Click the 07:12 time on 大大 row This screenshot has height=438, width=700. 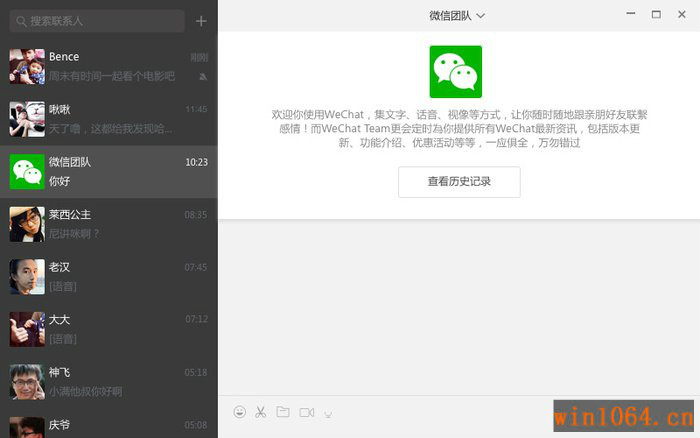click(196, 319)
